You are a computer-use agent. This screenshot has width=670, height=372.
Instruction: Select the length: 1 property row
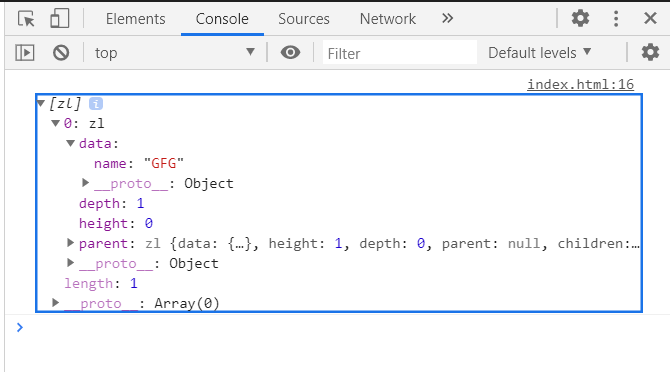(x=101, y=283)
